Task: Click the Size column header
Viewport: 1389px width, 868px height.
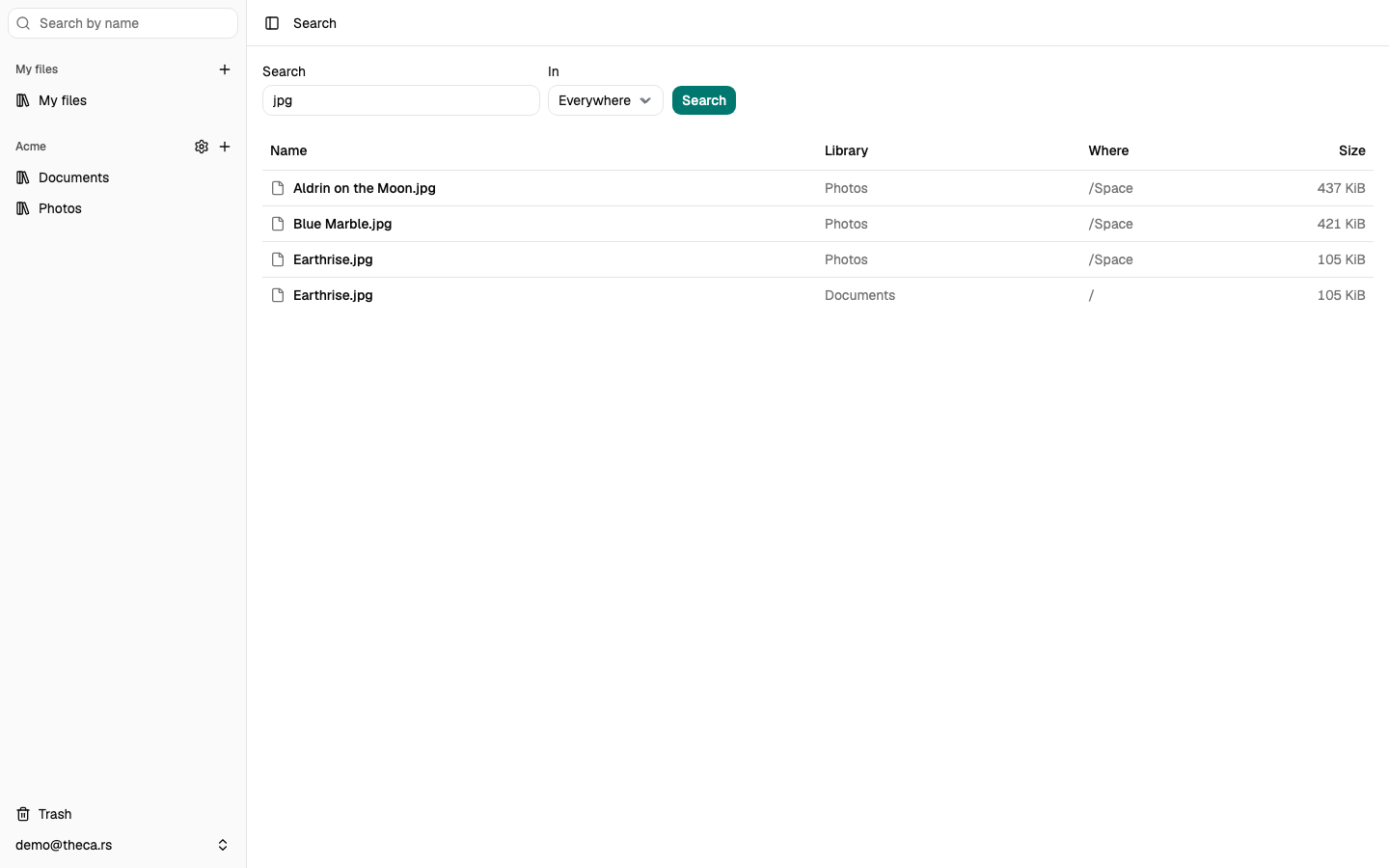Action: [1351, 150]
